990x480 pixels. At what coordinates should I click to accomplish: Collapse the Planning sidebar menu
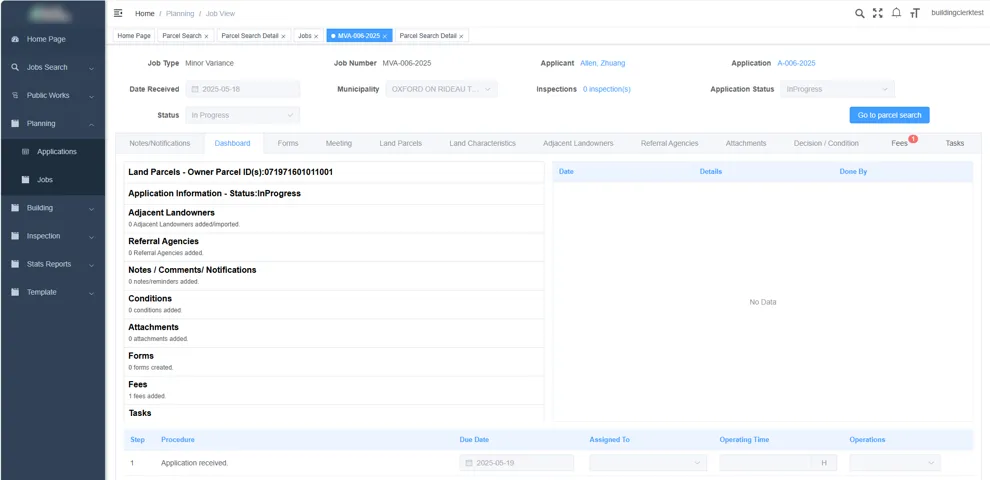[92, 124]
